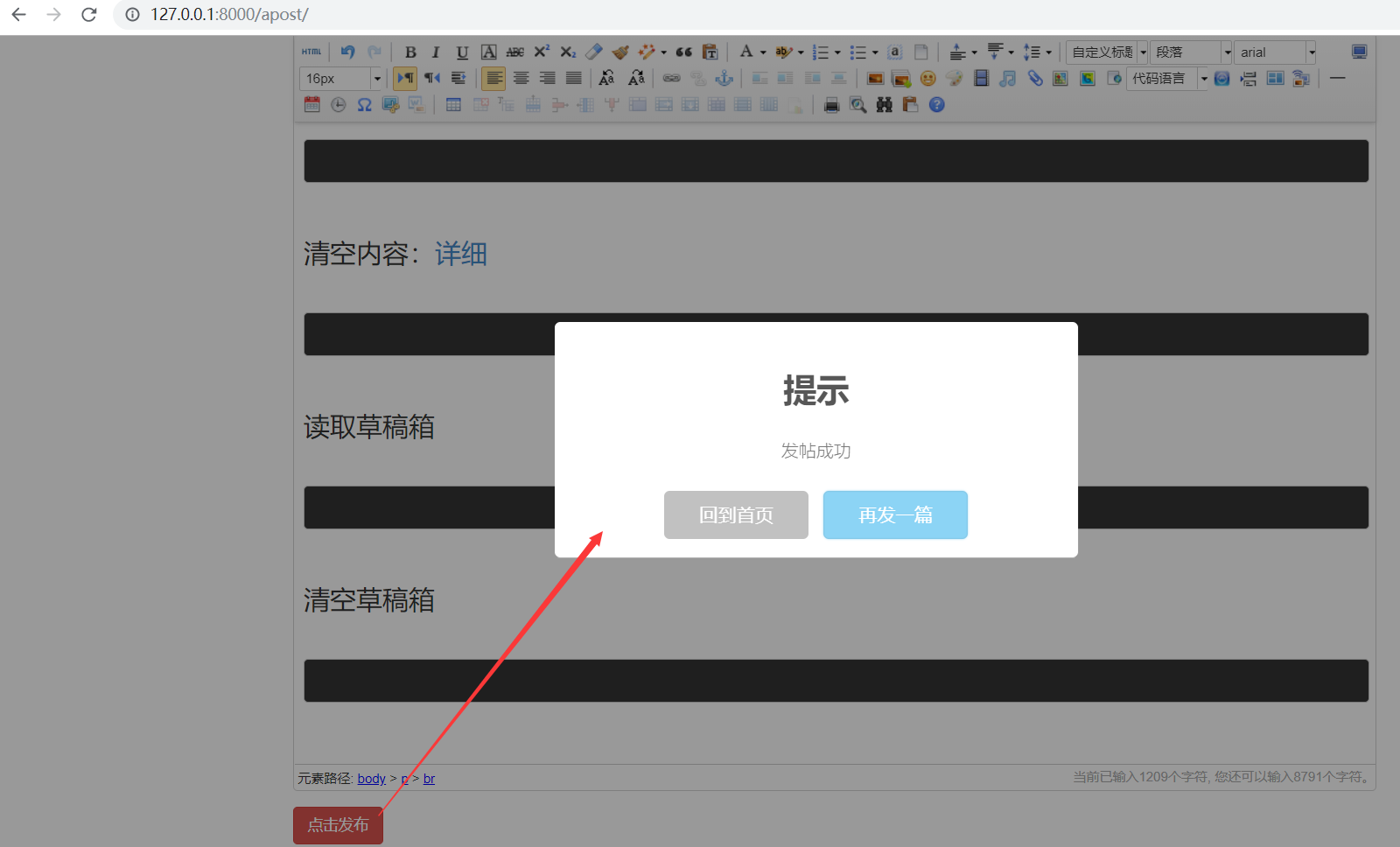
Task: Click the undo arrow icon
Action: [348, 52]
